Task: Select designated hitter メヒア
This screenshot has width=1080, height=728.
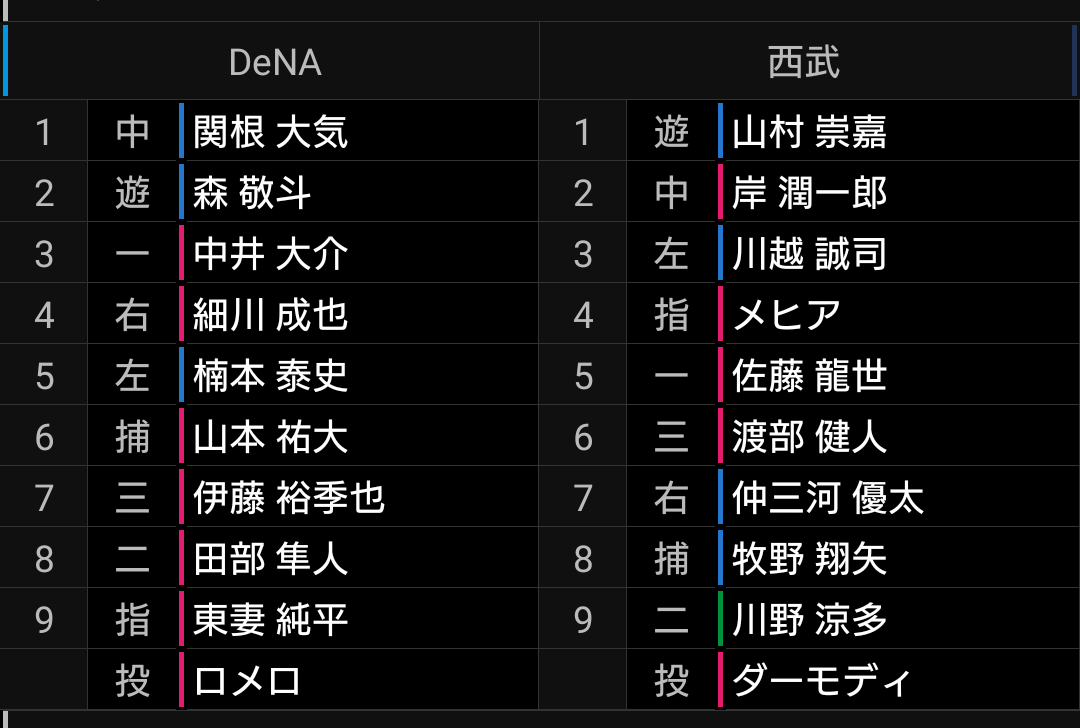Action: pos(786,315)
